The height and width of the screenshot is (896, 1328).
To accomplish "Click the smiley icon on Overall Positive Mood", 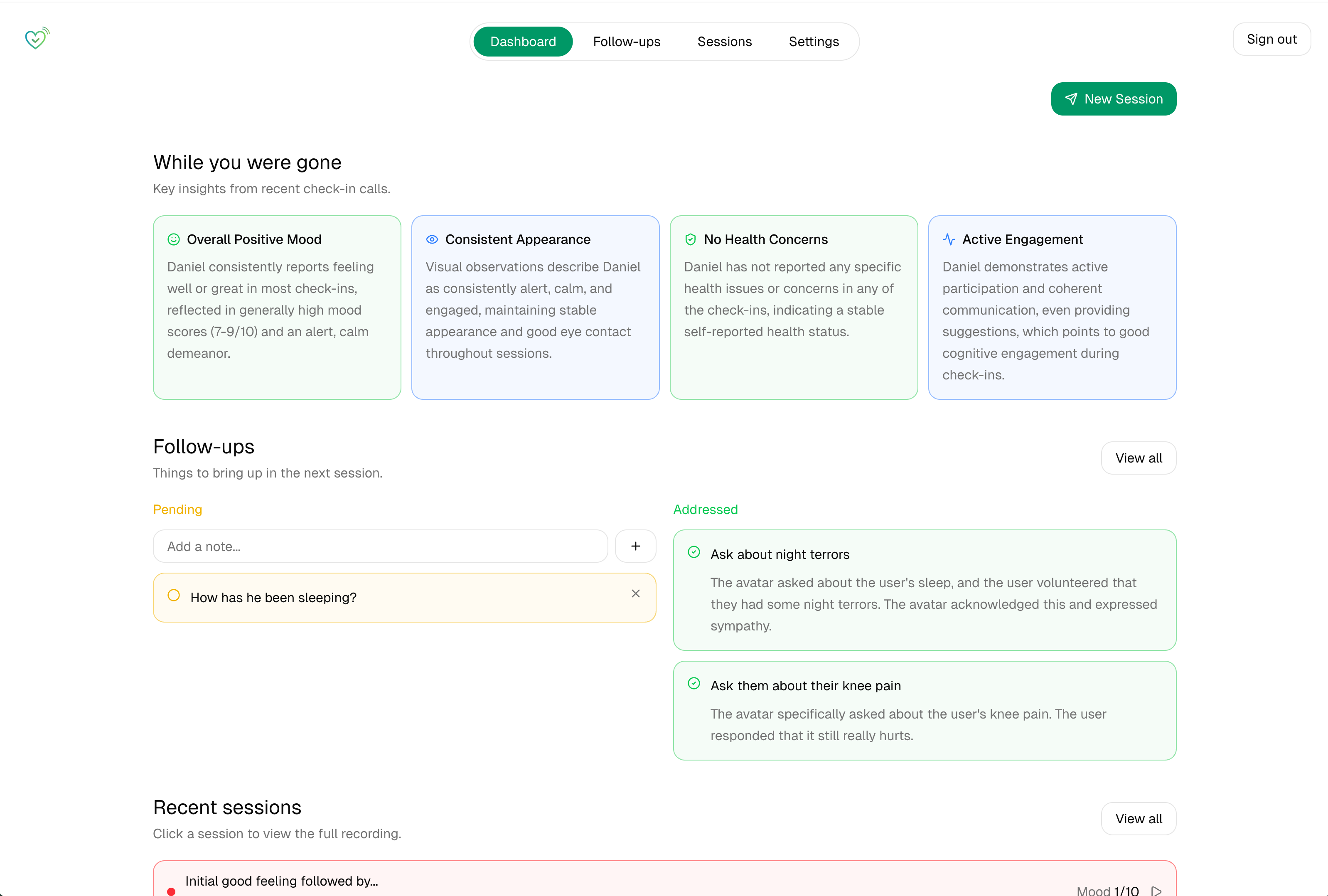I will tap(174, 239).
